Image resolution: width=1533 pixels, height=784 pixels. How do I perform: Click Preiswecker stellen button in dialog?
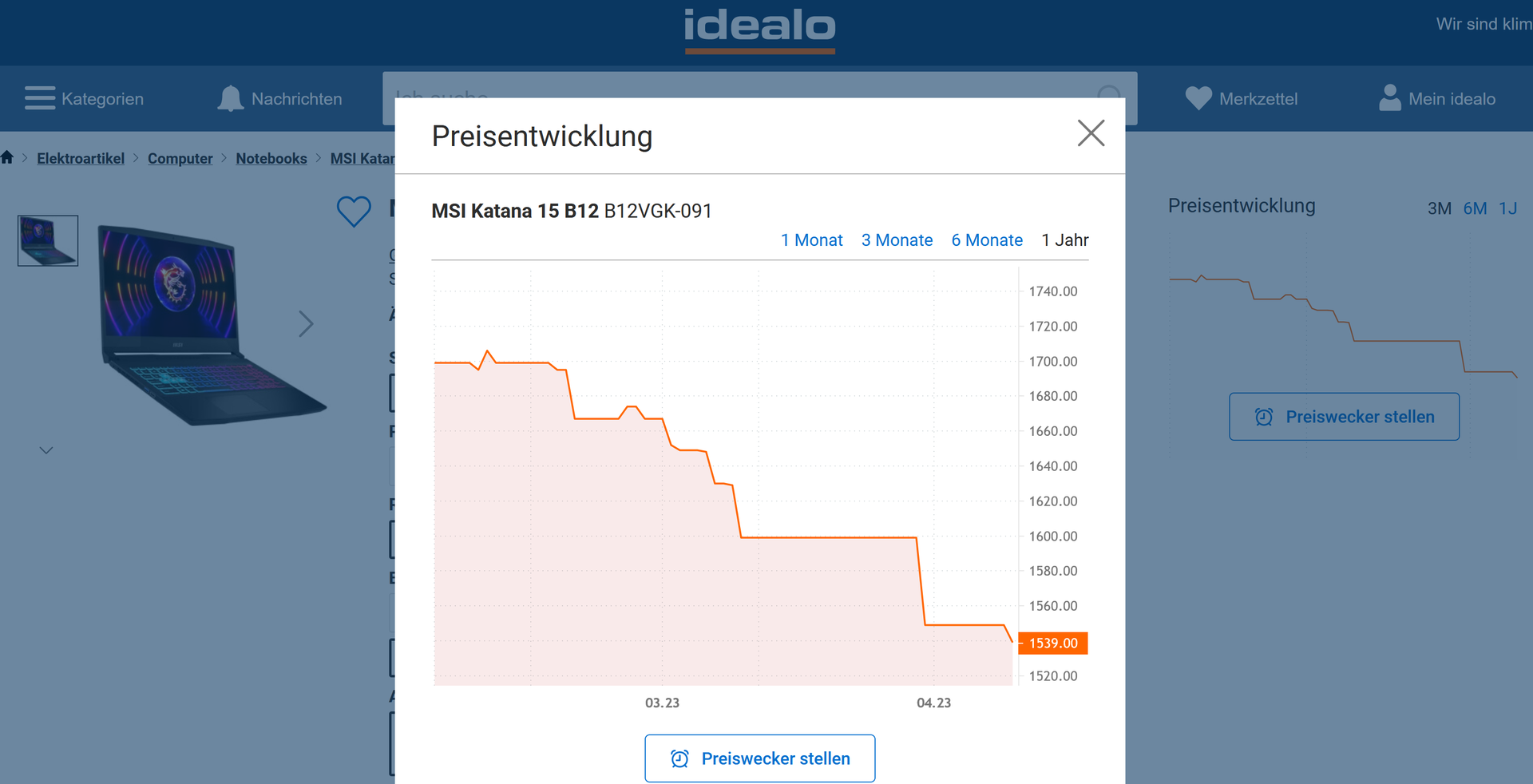[759, 758]
